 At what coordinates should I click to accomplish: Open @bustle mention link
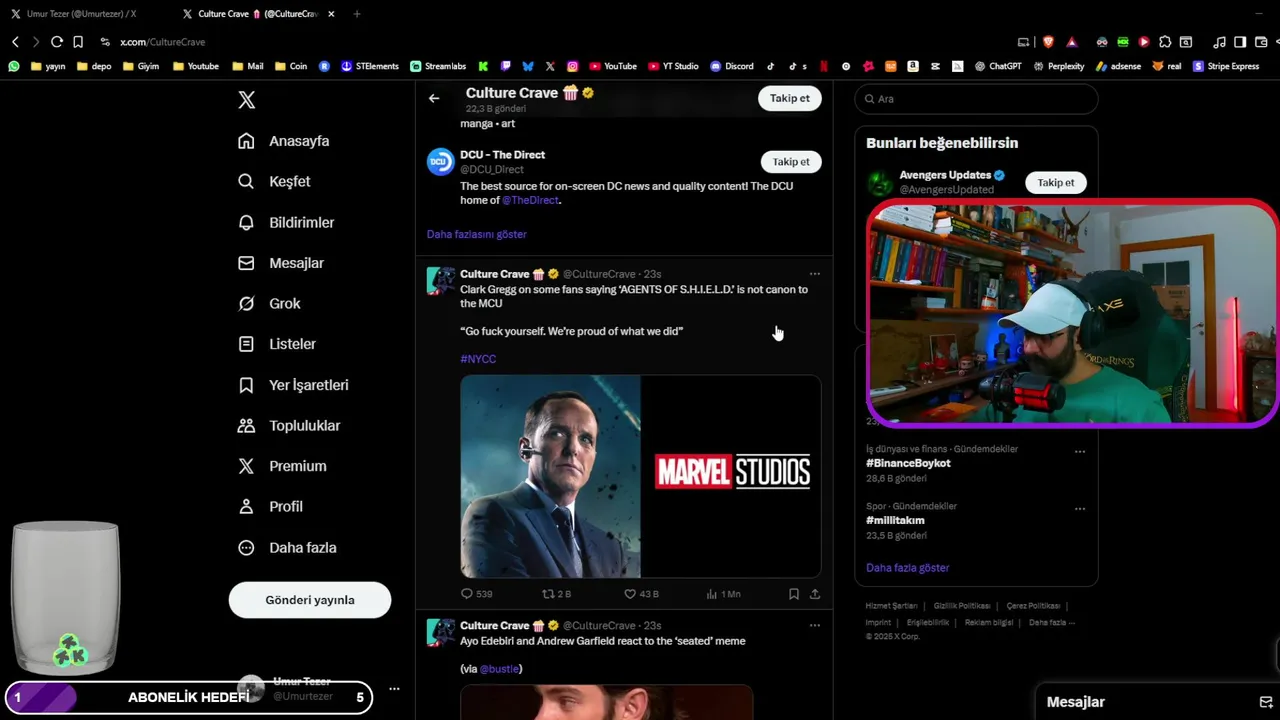tap(499, 669)
